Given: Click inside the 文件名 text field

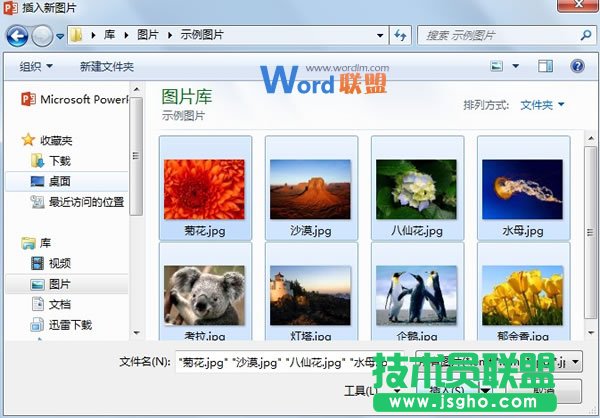Looking at the screenshot, I should [290, 362].
